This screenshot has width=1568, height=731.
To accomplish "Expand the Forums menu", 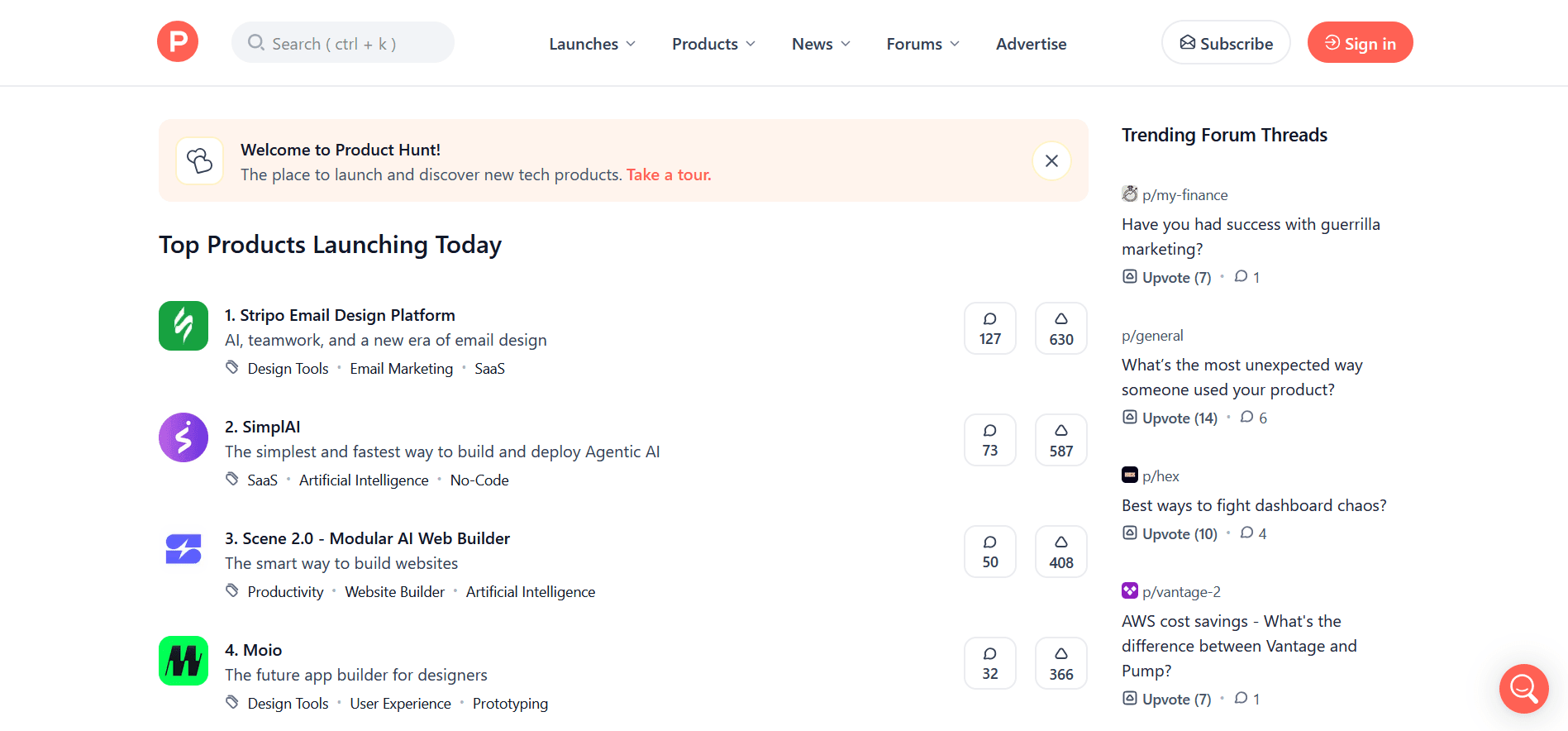I will tap(922, 44).
